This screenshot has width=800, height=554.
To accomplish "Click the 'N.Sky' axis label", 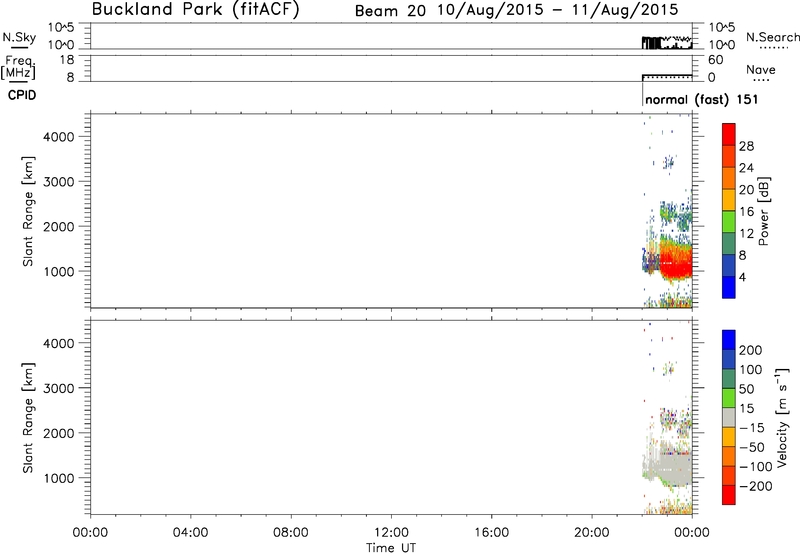I will point(19,37).
